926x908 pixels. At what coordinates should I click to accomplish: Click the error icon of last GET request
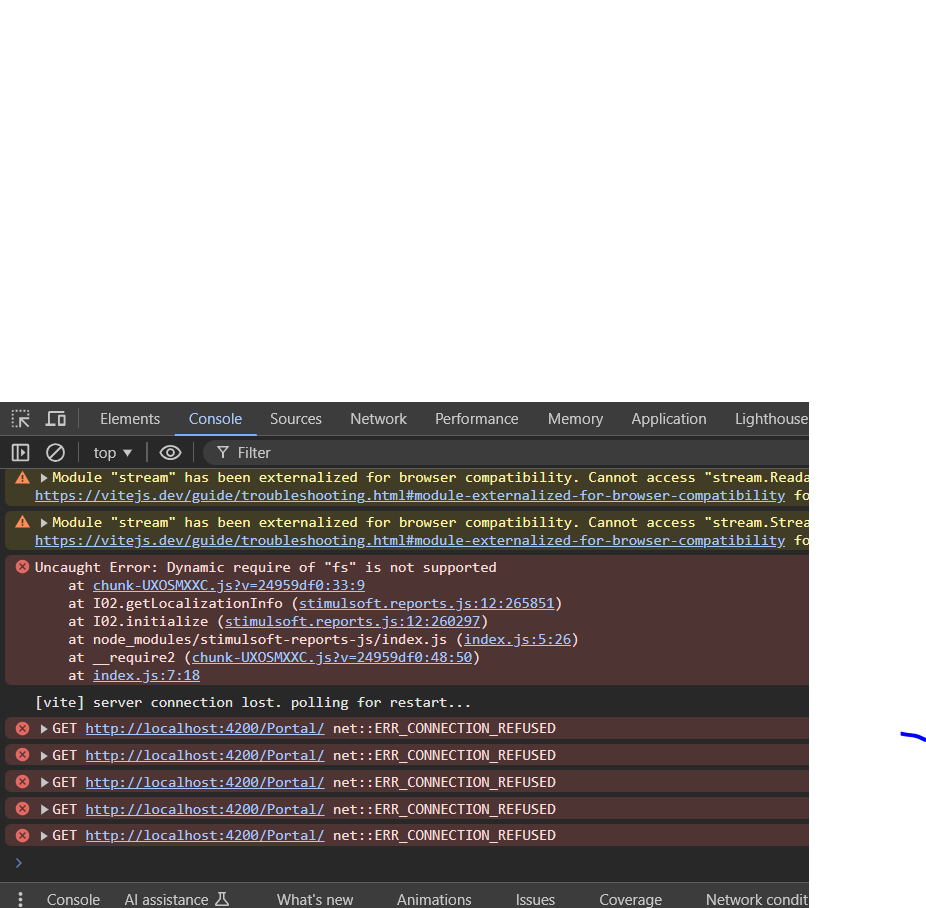(x=22, y=835)
